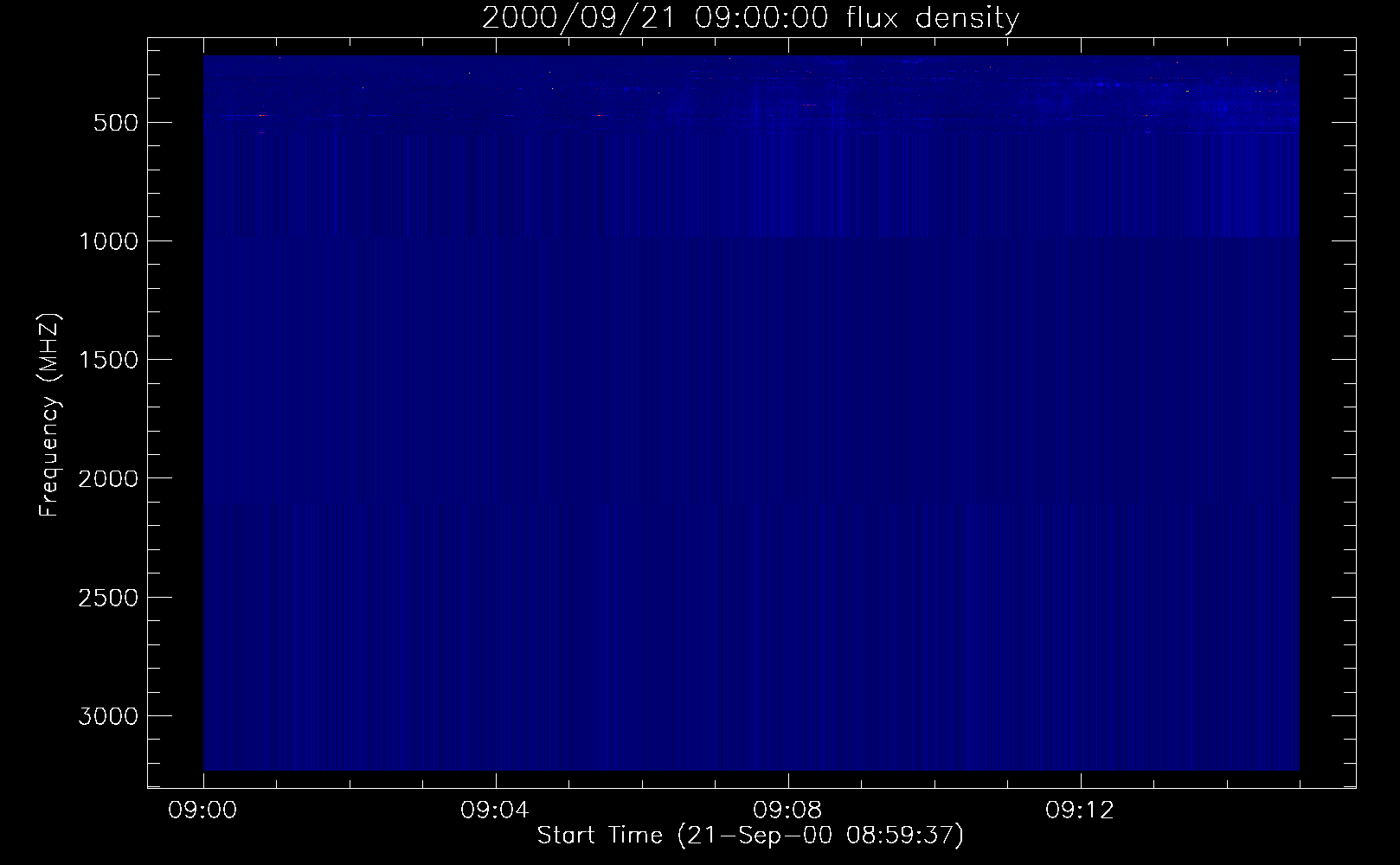
Task: Click the 09:00 time tick label
Action: click(x=203, y=811)
